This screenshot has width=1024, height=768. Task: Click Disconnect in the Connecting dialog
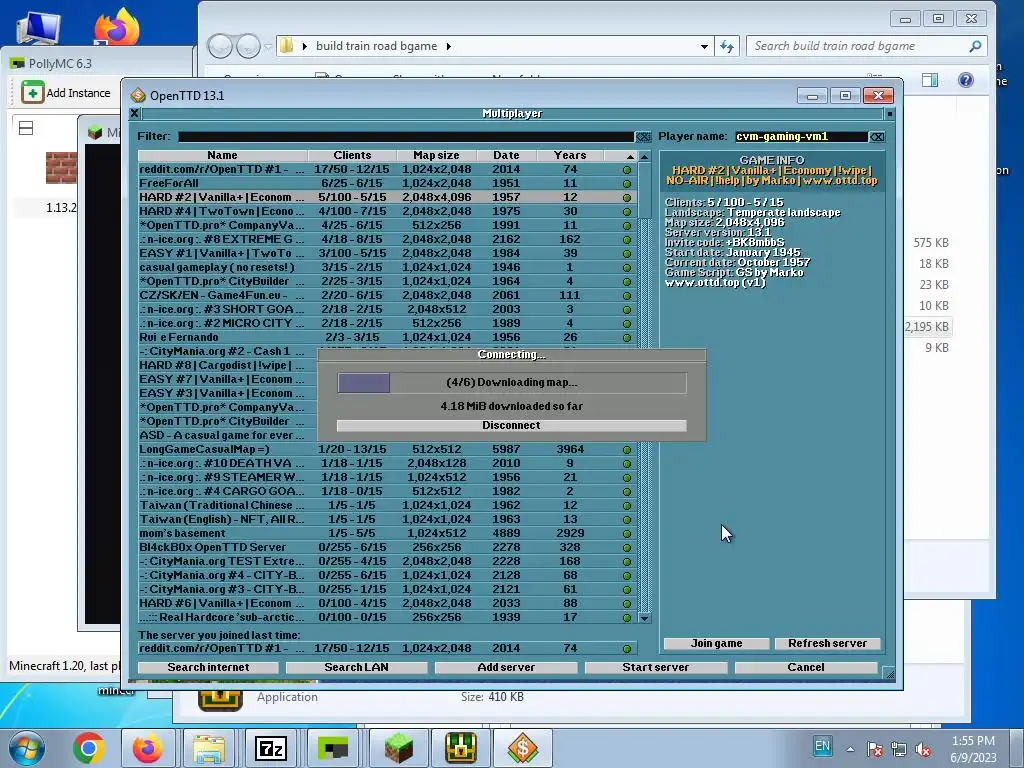[511, 425]
